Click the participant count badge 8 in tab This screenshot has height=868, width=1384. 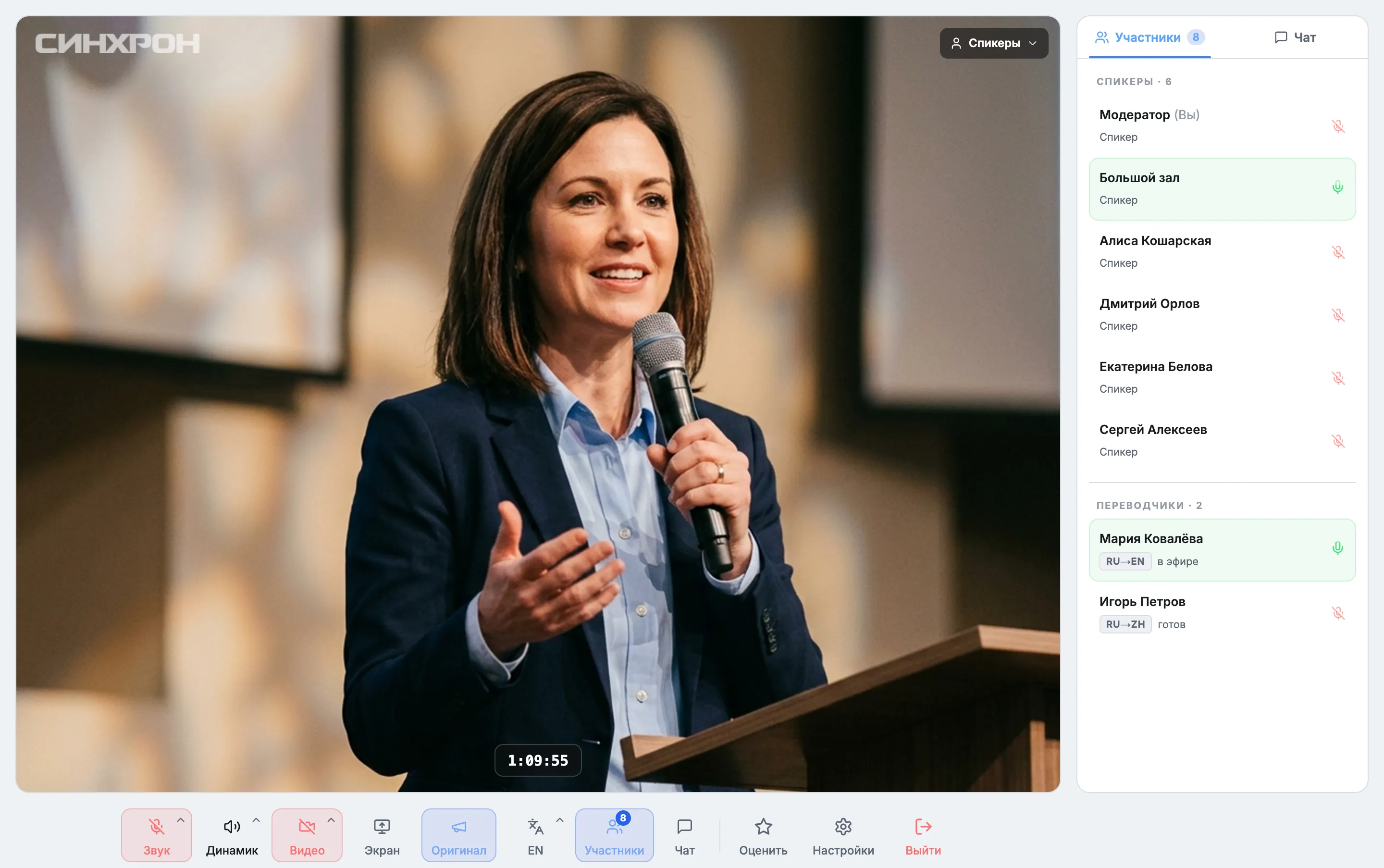coord(1196,37)
